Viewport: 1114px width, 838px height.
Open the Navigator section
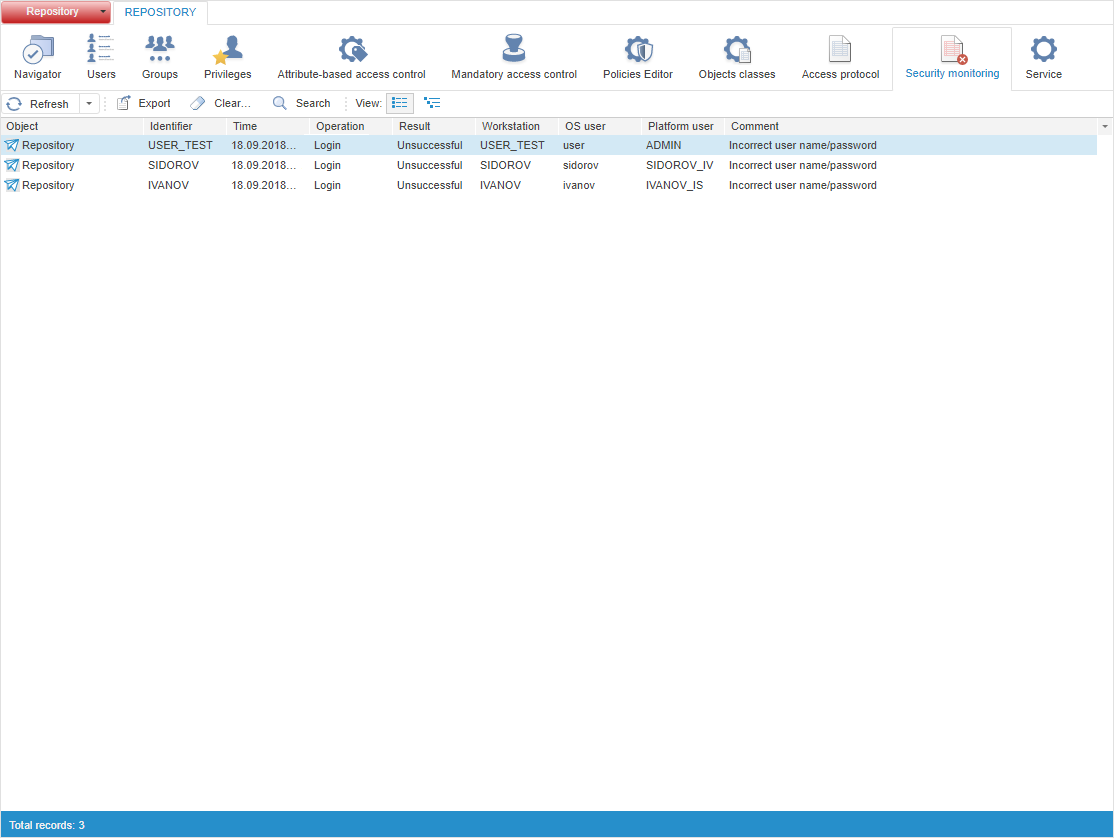(x=38, y=58)
